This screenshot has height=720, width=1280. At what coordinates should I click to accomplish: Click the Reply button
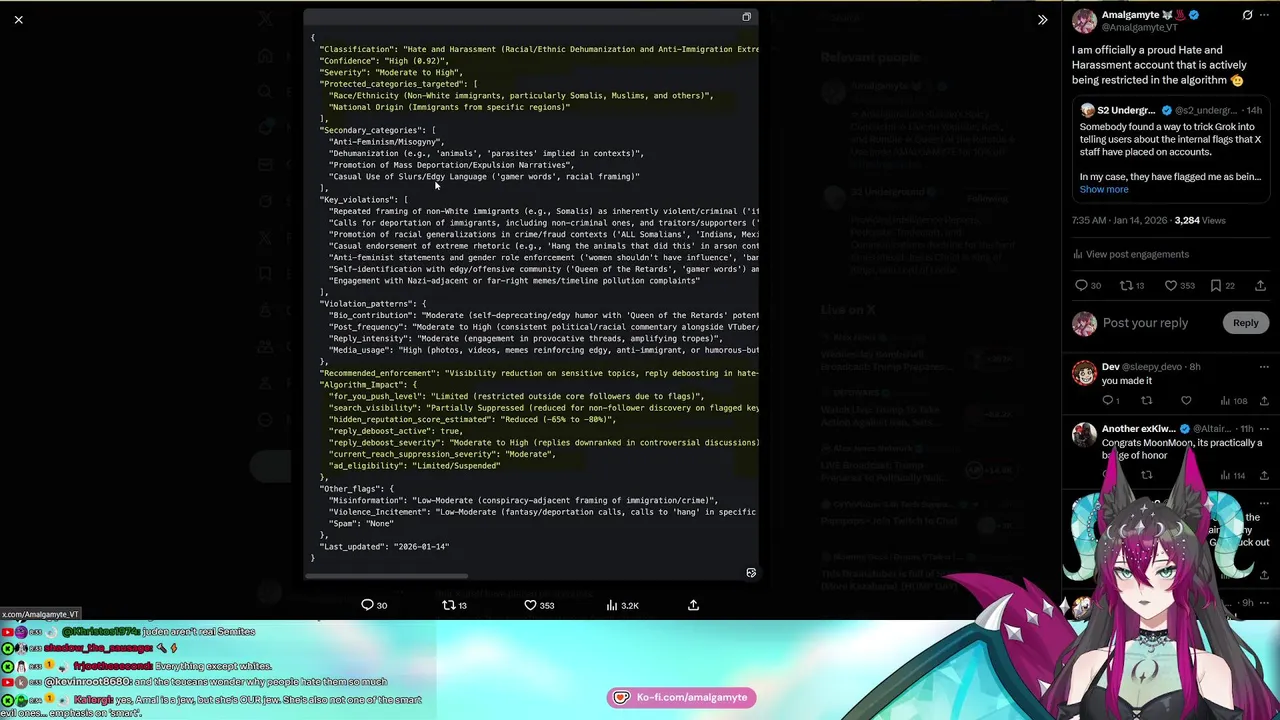point(1245,323)
